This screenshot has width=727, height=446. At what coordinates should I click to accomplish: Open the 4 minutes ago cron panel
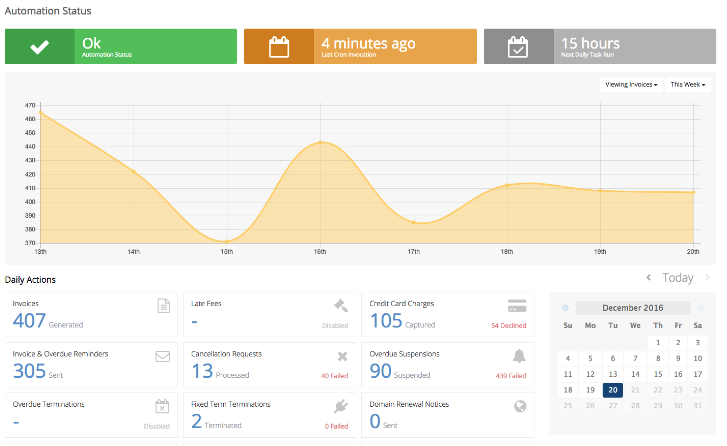coord(360,46)
